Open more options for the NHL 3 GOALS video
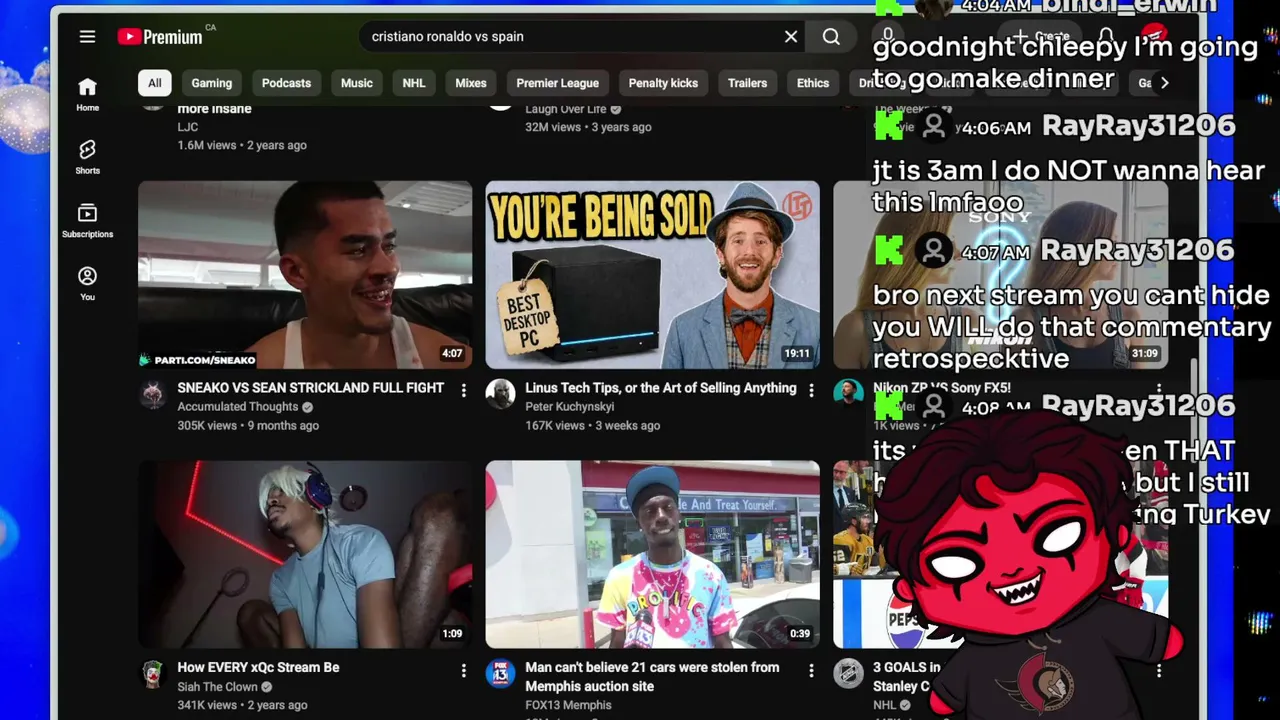Viewport: 1280px width, 720px height. (x=1159, y=670)
